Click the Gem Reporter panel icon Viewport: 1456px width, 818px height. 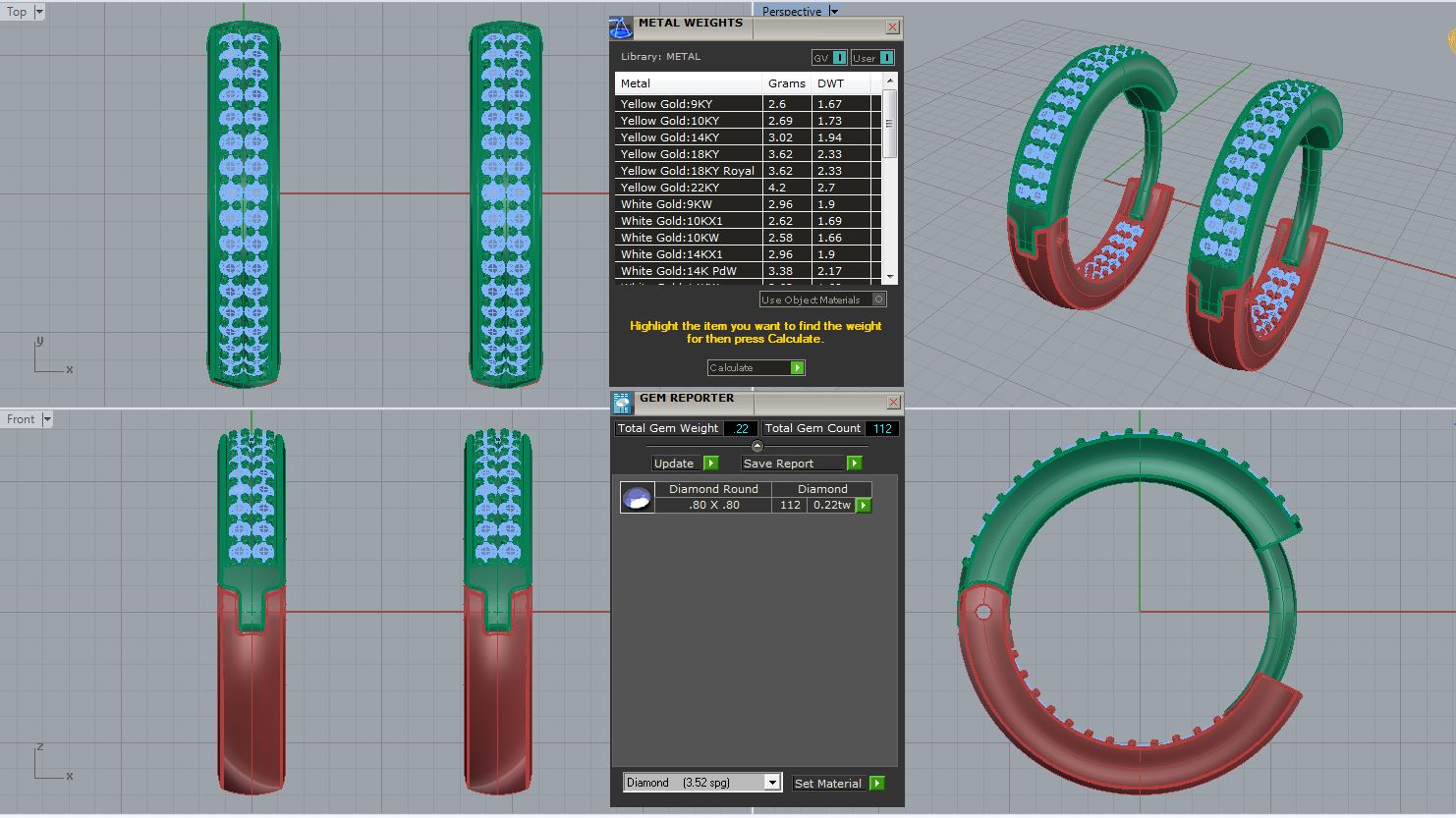tap(621, 403)
